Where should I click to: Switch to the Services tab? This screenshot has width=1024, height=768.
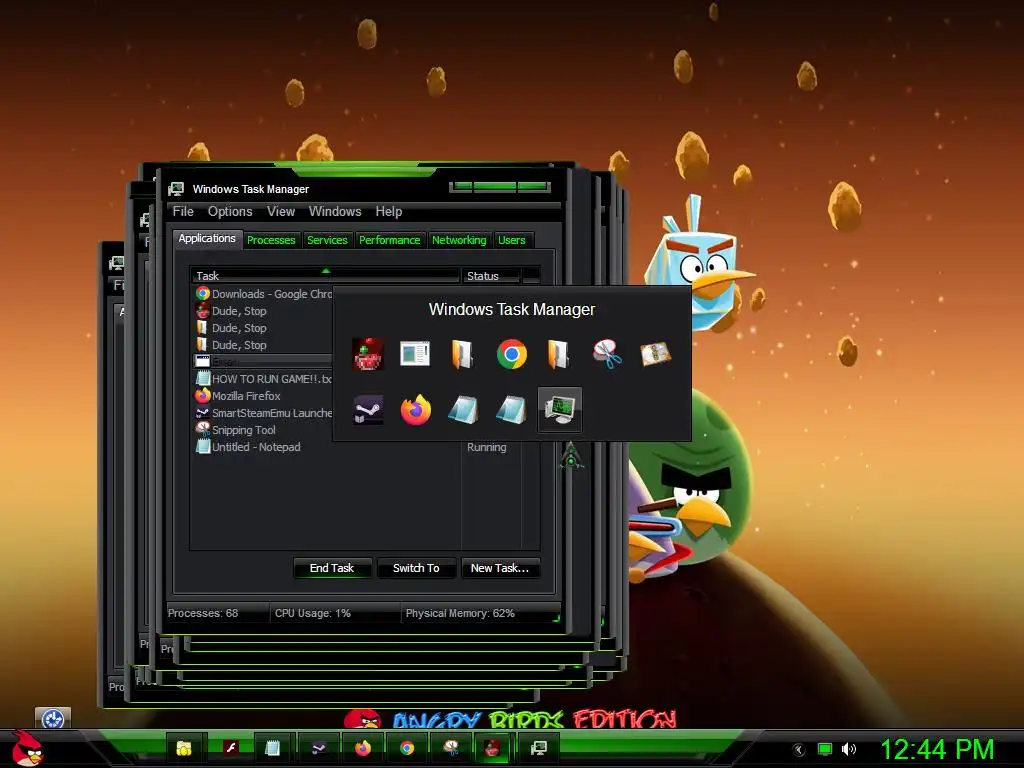[x=327, y=240]
